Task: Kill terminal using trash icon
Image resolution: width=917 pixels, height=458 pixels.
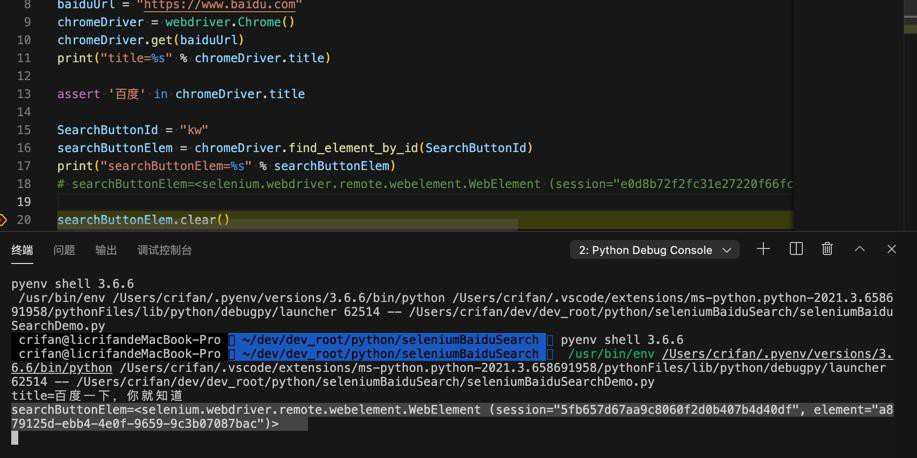Action: coord(827,249)
